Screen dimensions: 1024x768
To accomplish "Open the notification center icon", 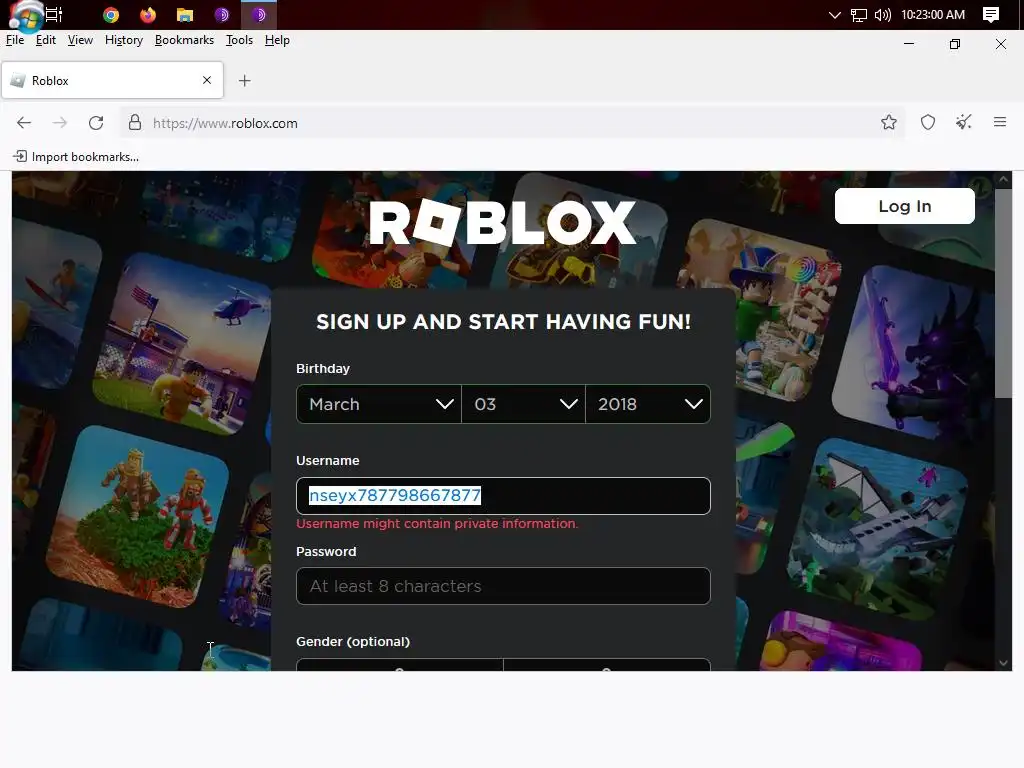I will (x=991, y=14).
